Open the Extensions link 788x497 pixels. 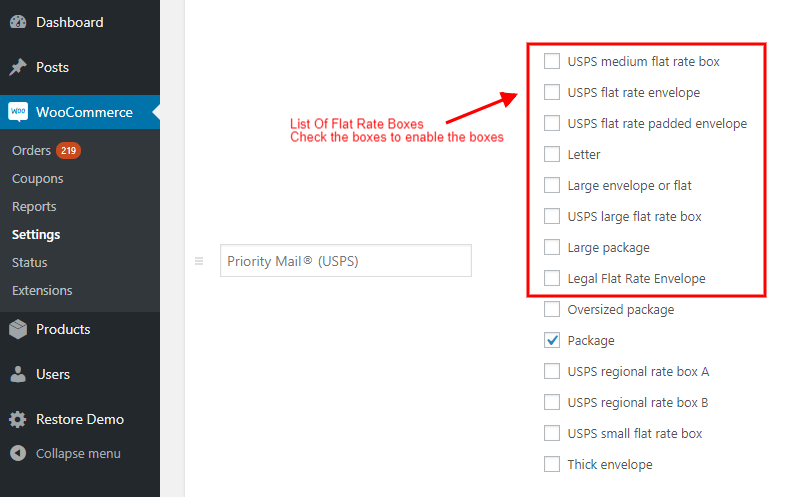[42, 290]
